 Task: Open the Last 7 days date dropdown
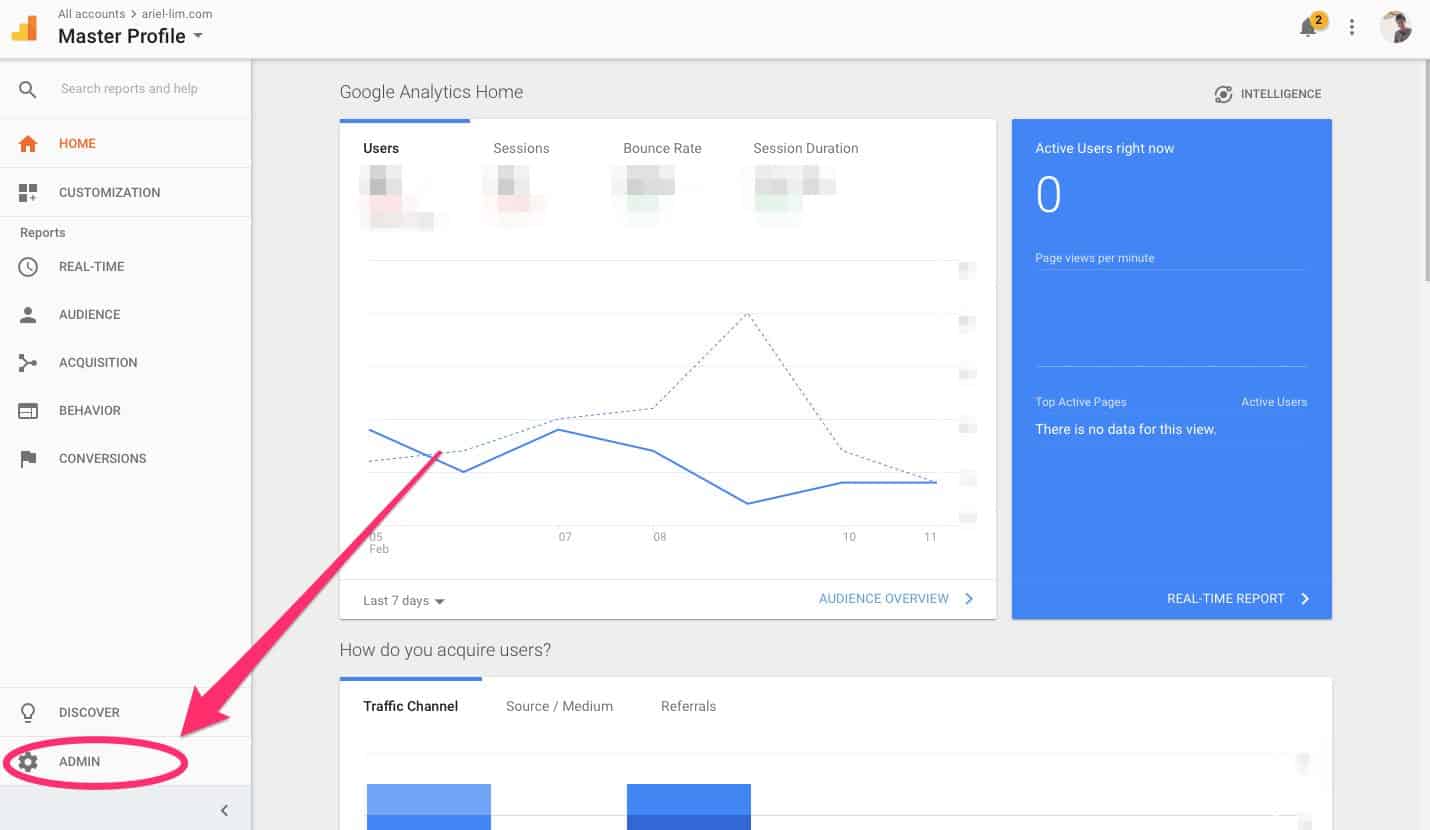point(404,601)
